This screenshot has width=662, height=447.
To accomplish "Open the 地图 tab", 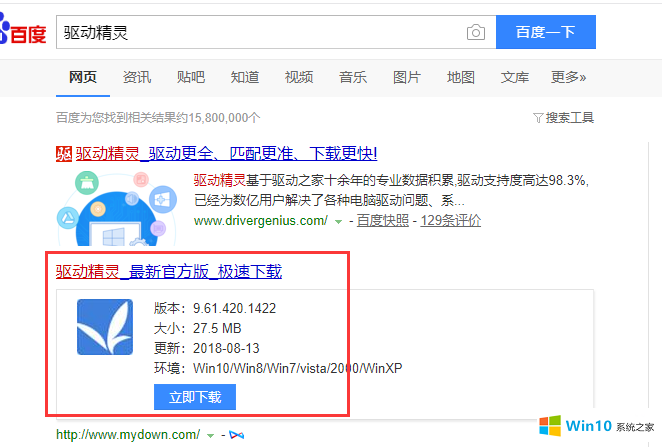I will pos(461,77).
